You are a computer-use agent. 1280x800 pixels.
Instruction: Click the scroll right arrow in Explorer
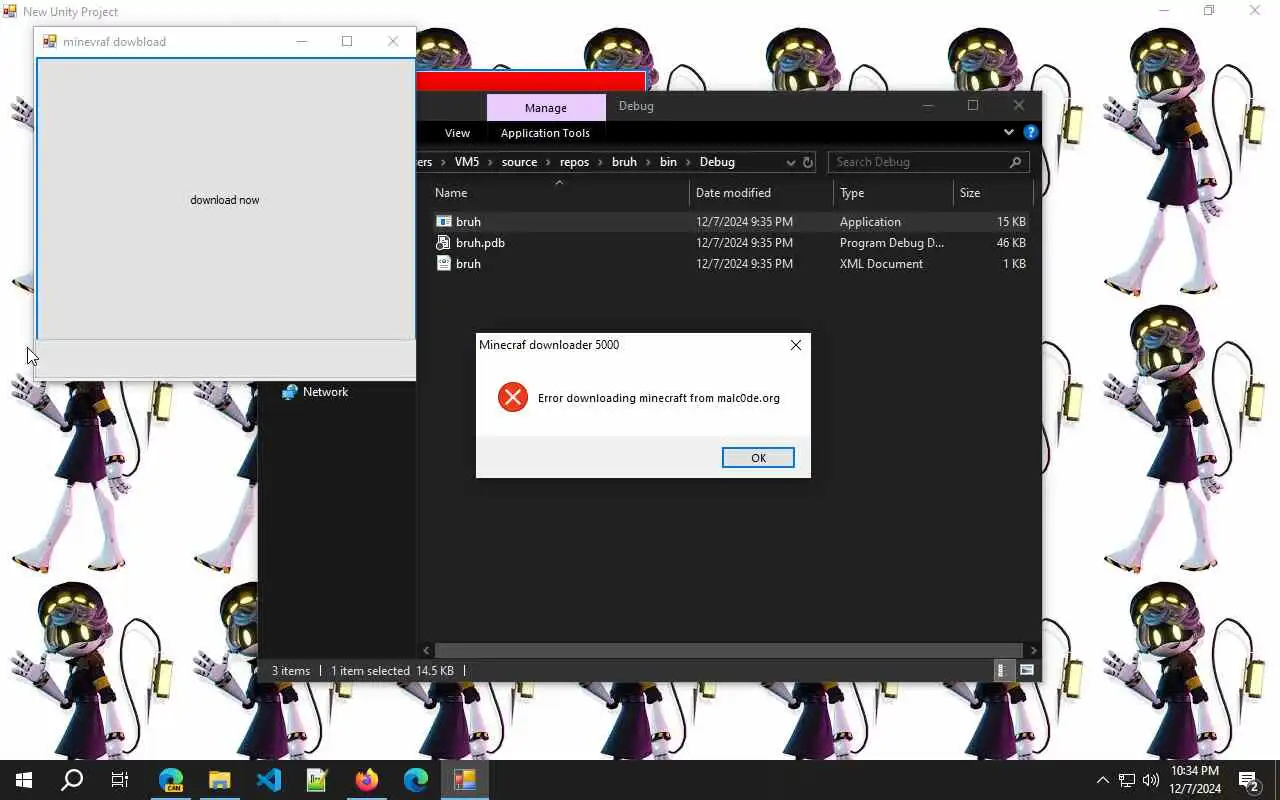click(1033, 650)
